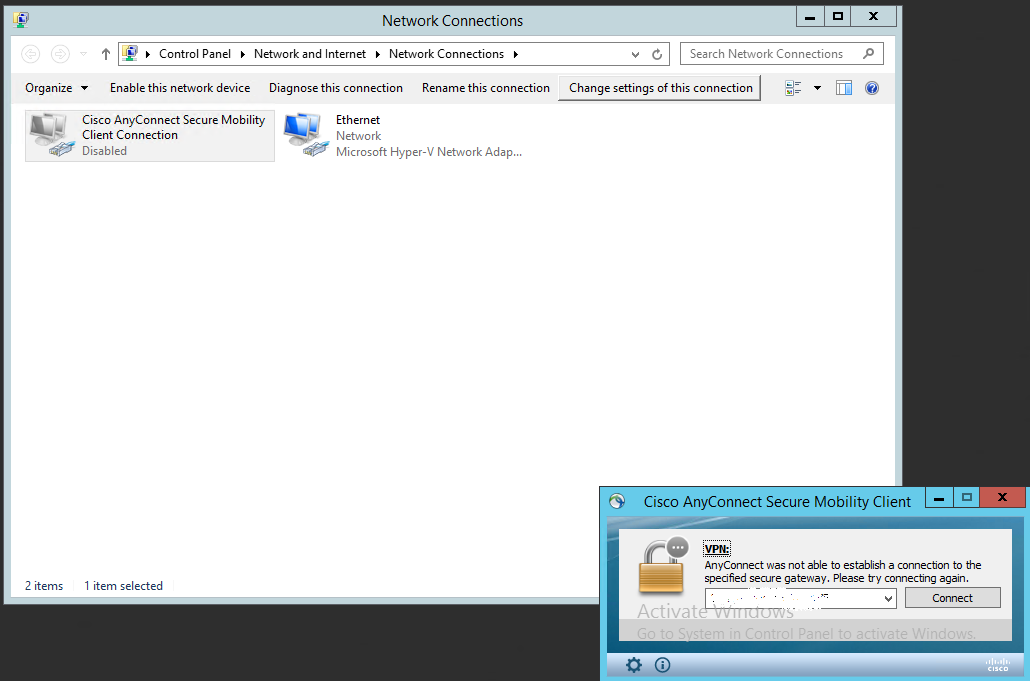Maximize the Cisco AnyConnect window
This screenshot has height=681, width=1030.
(966, 498)
